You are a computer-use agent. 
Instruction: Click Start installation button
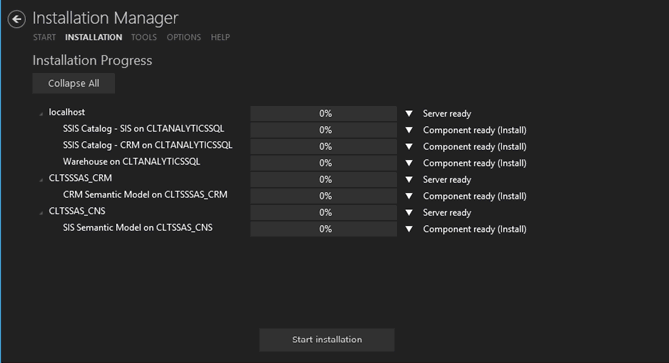point(327,340)
